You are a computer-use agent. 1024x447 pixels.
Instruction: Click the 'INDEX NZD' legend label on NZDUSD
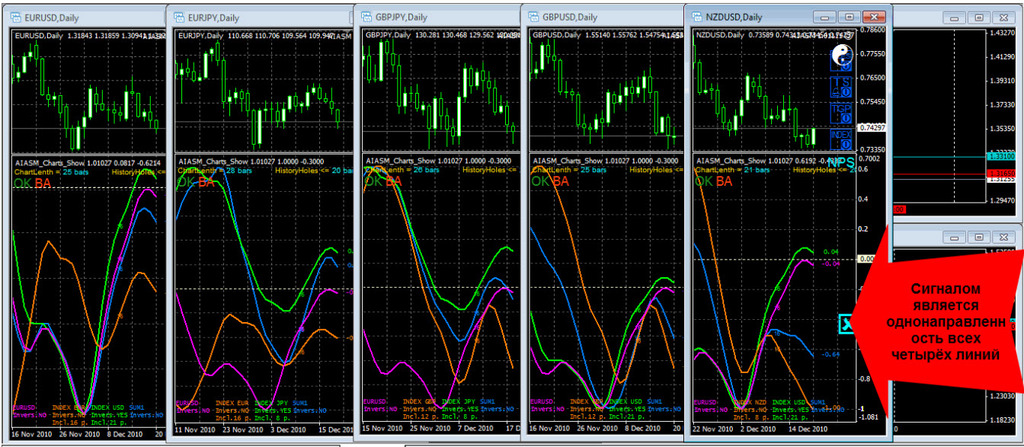[x=750, y=401]
